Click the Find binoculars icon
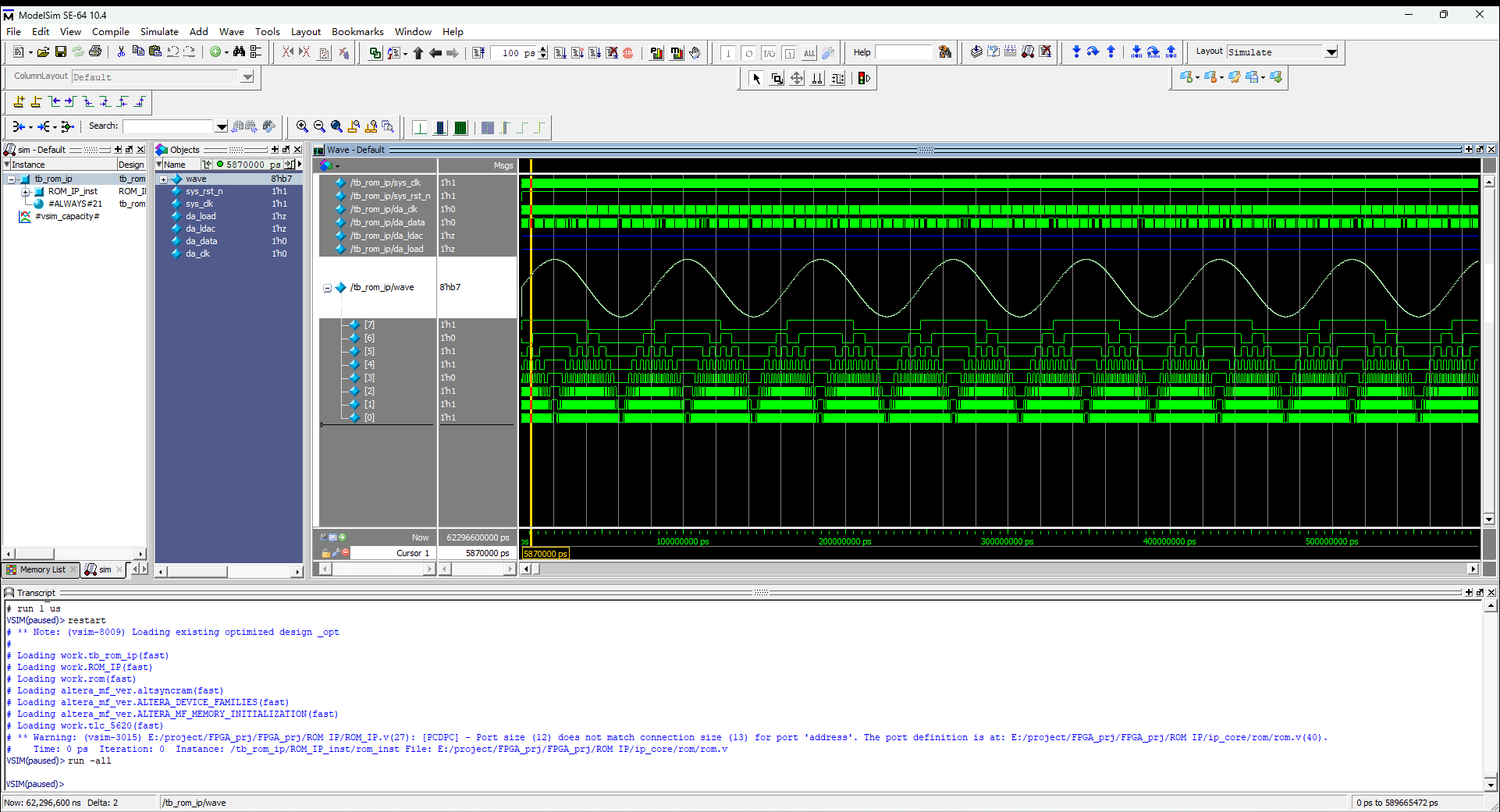Image resolution: width=1500 pixels, height=812 pixels. click(239, 52)
